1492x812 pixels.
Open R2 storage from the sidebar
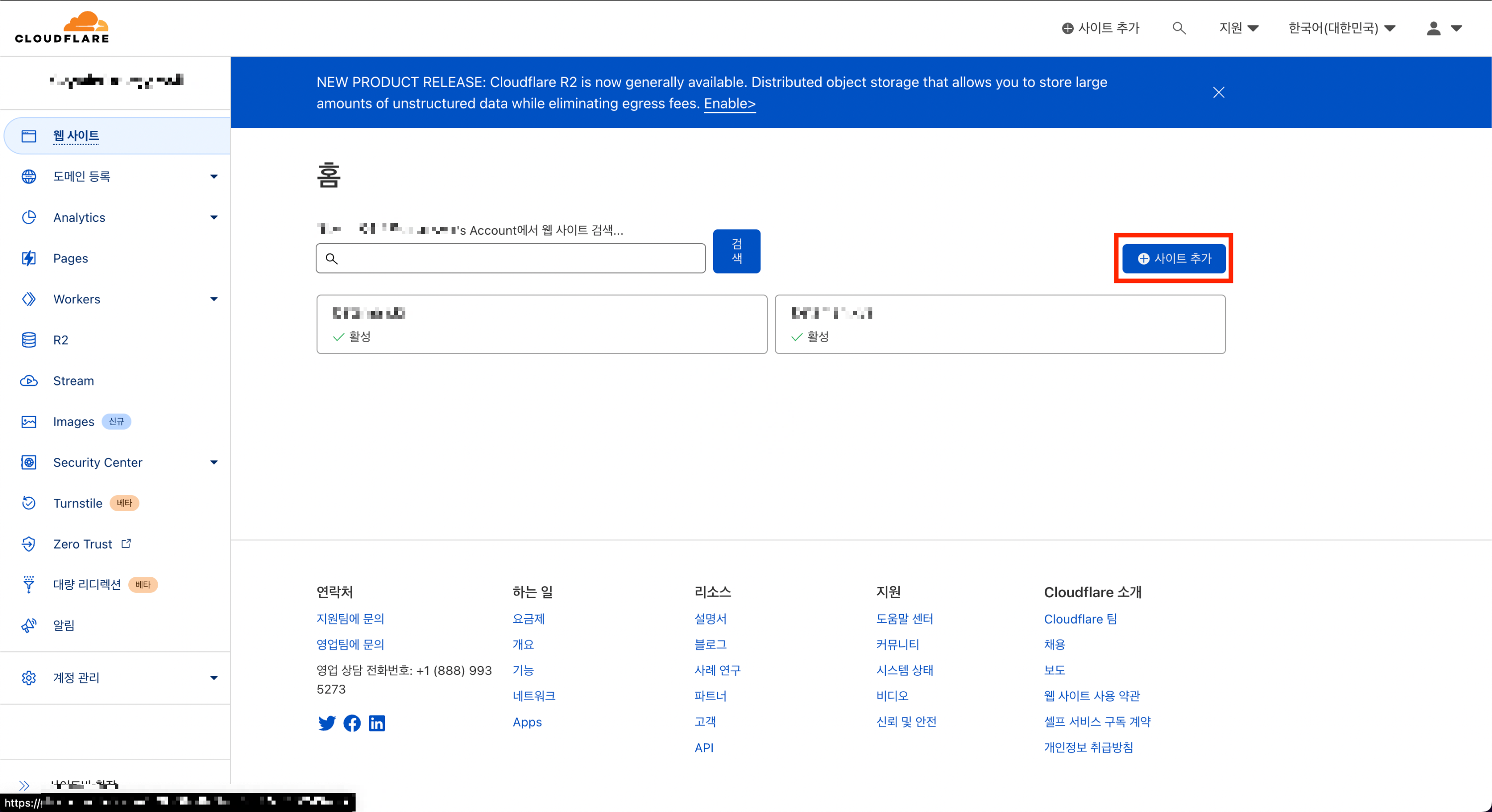[x=60, y=340]
